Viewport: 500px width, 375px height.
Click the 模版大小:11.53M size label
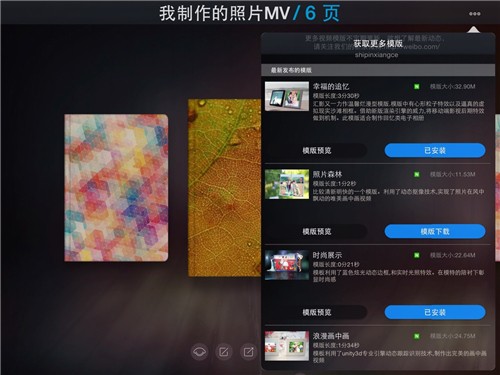pos(452,174)
